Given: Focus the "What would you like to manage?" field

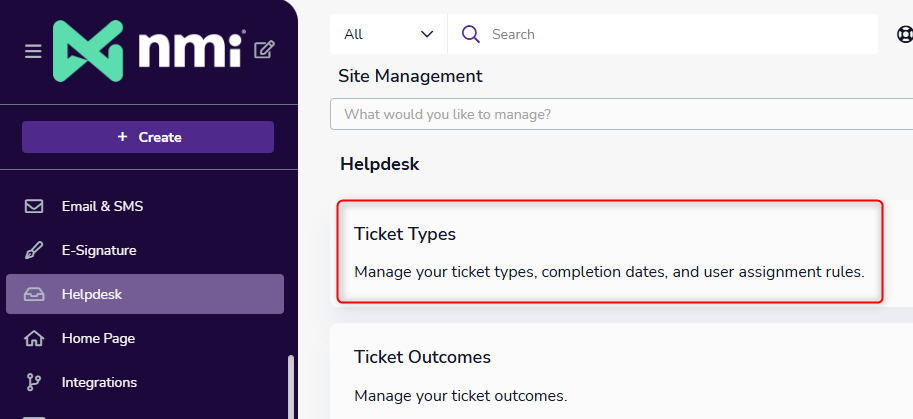Looking at the screenshot, I should coord(620,114).
